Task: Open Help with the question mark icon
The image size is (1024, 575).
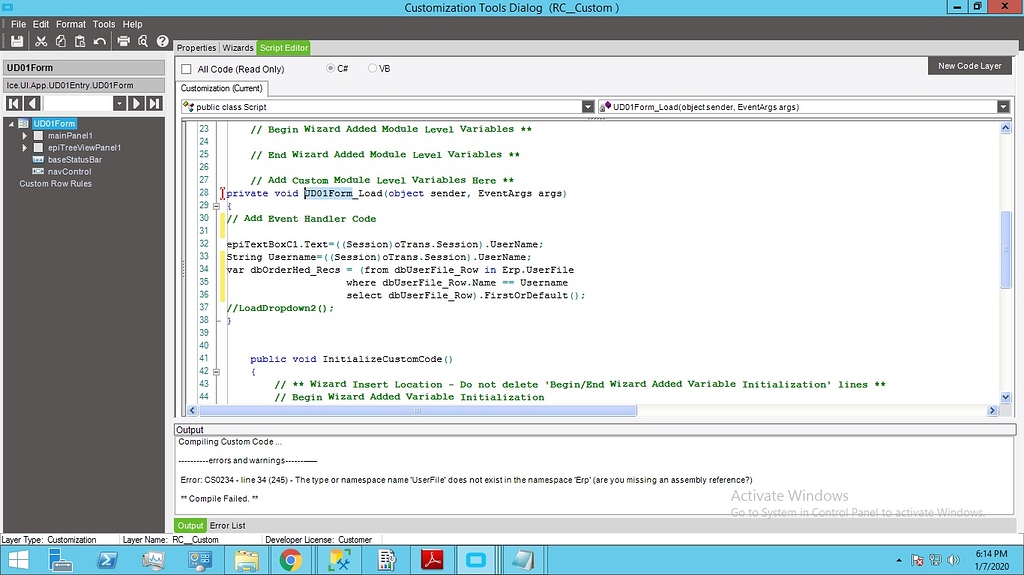Action: coord(163,41)
